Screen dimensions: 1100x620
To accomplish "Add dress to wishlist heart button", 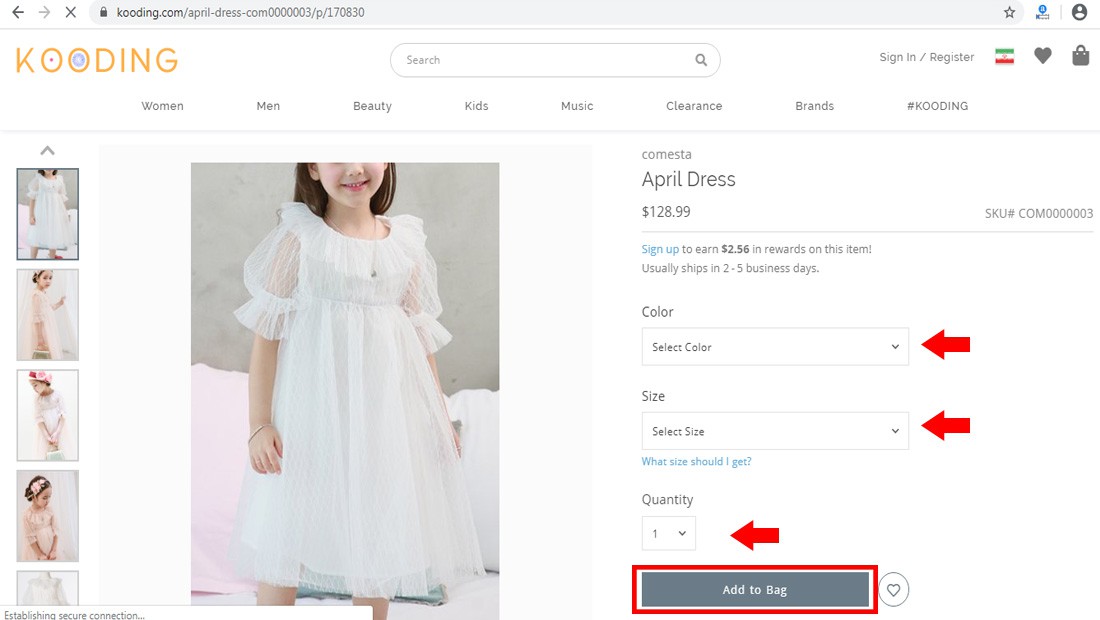I will click(x=893, y=590).
